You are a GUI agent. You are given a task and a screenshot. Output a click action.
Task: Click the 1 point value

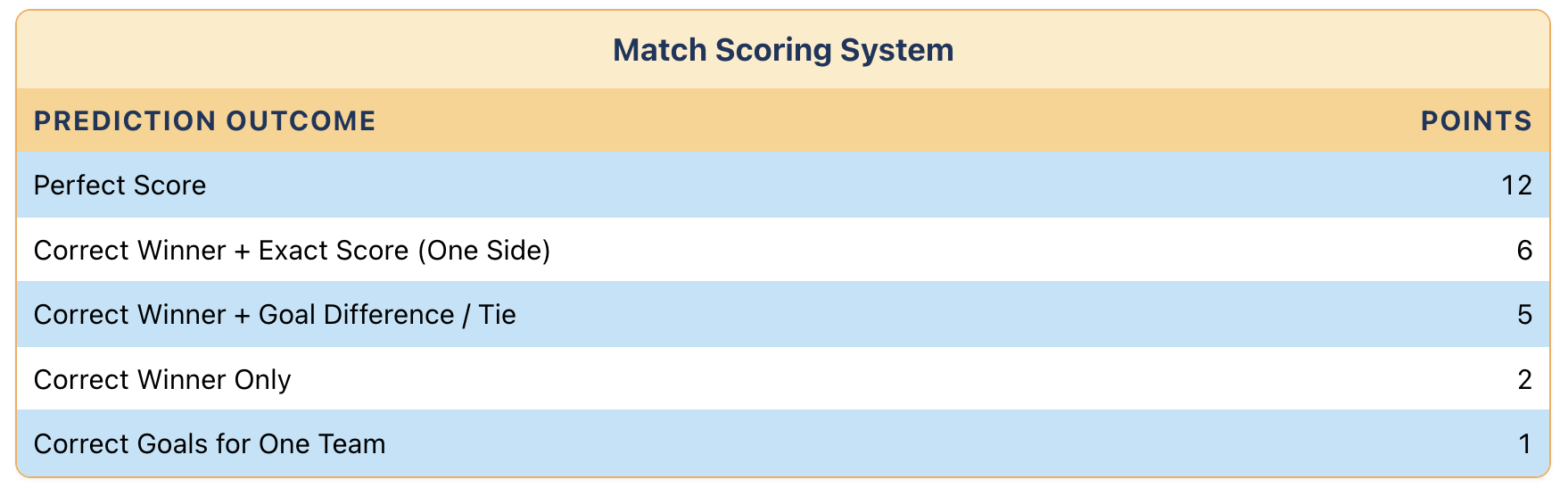1525,444
